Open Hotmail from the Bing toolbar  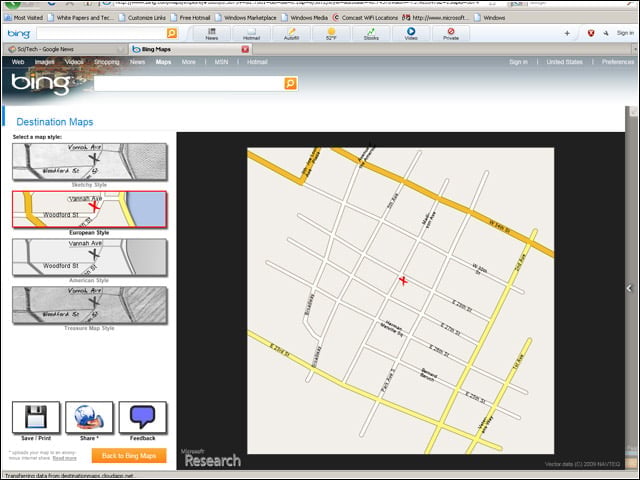[x=251, y=34]
